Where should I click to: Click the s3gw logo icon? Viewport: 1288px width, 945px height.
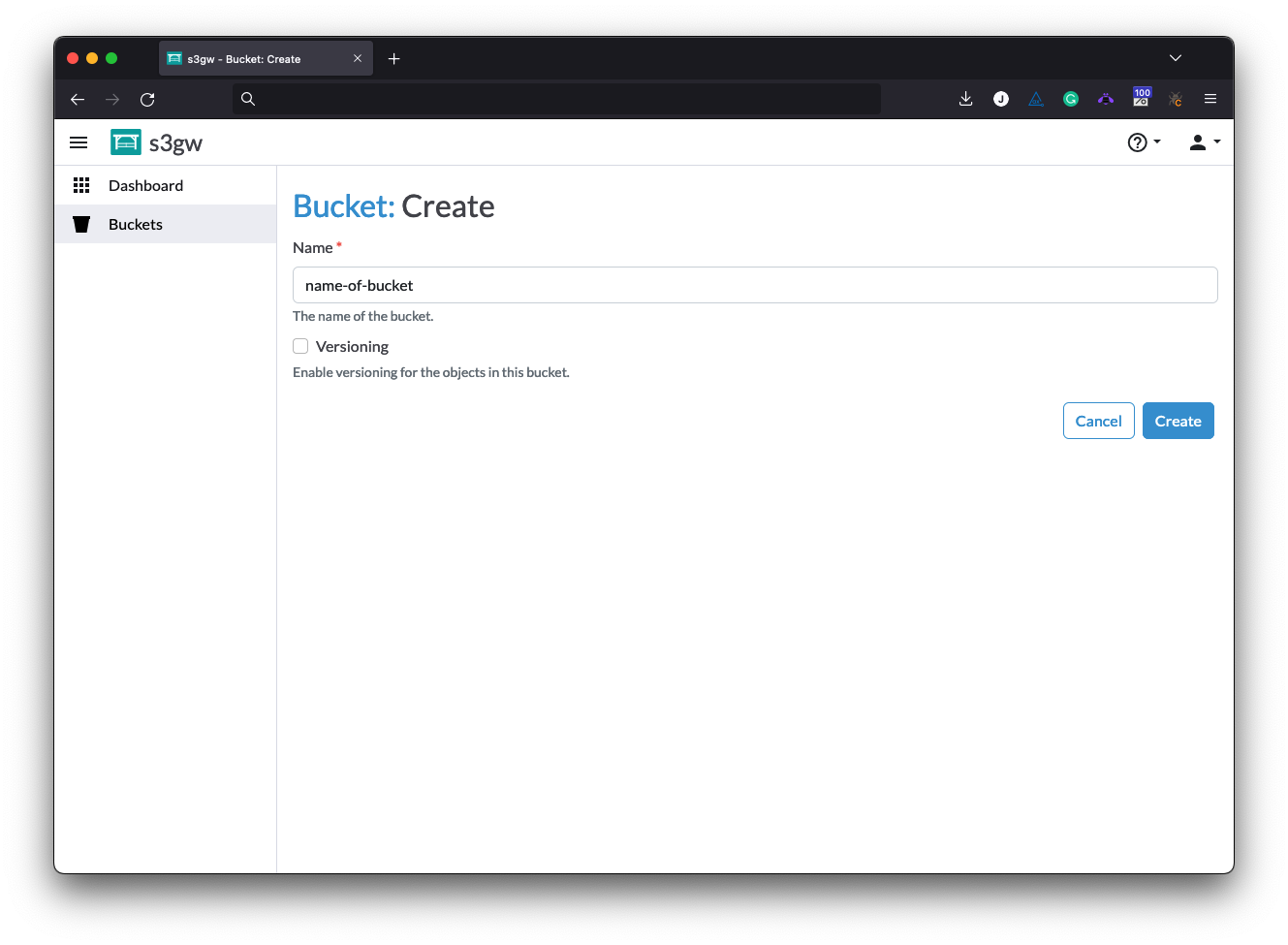tap(125, 142)
